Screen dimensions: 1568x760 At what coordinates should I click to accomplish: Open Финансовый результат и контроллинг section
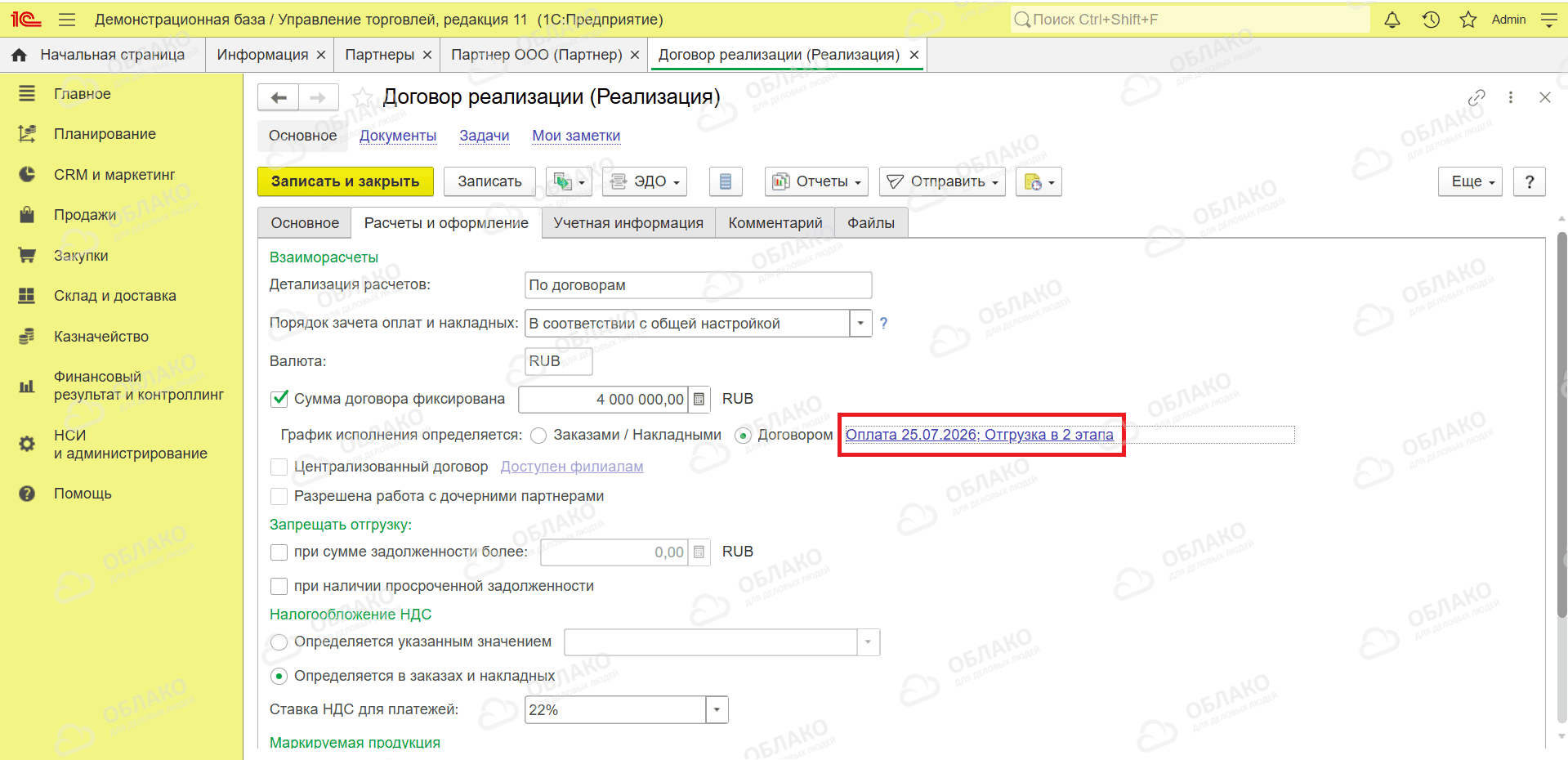139,386
